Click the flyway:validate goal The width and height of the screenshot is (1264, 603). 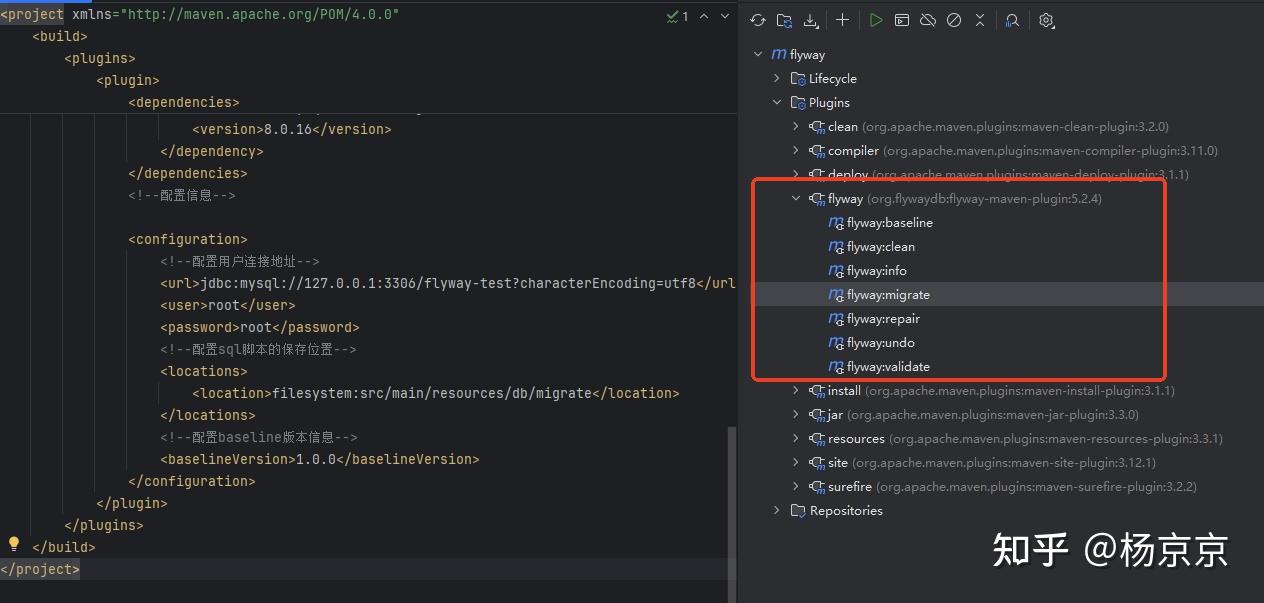(x=888, y=367)
